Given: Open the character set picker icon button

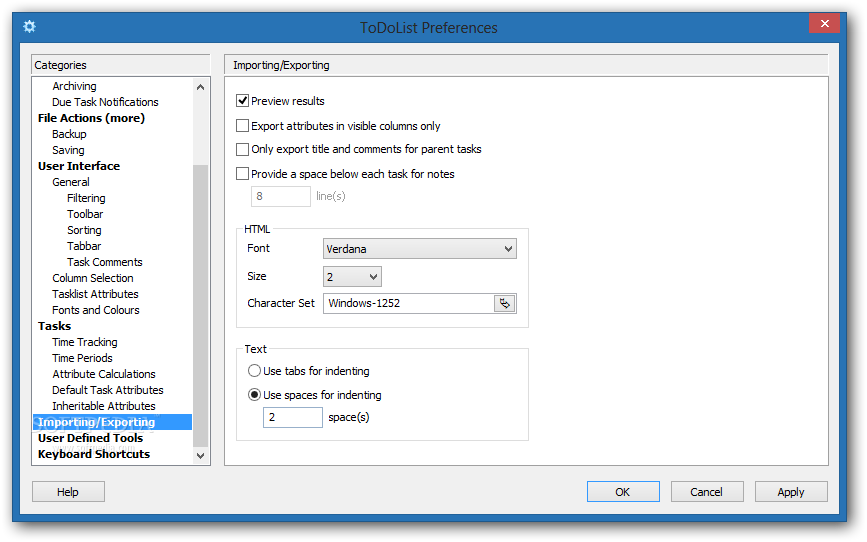Looking at the screenshot, I should coord(504,303).
